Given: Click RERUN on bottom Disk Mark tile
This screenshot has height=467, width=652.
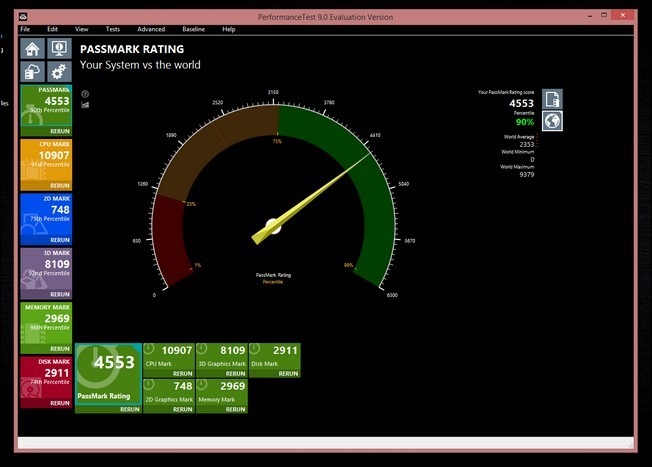Looking at the screenshot, I should pos(289,374).
